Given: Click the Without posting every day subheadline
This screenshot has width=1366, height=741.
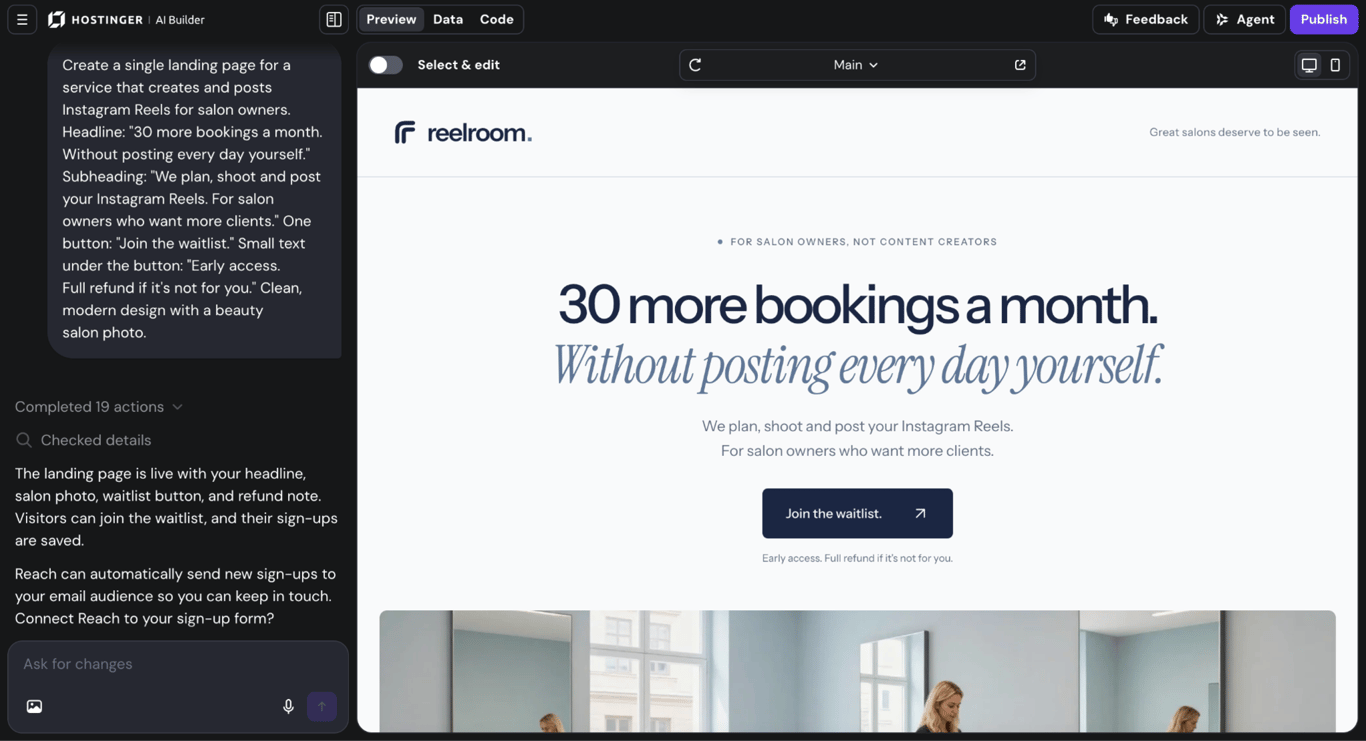Looking at the screenshot, I should click(857, 366).
